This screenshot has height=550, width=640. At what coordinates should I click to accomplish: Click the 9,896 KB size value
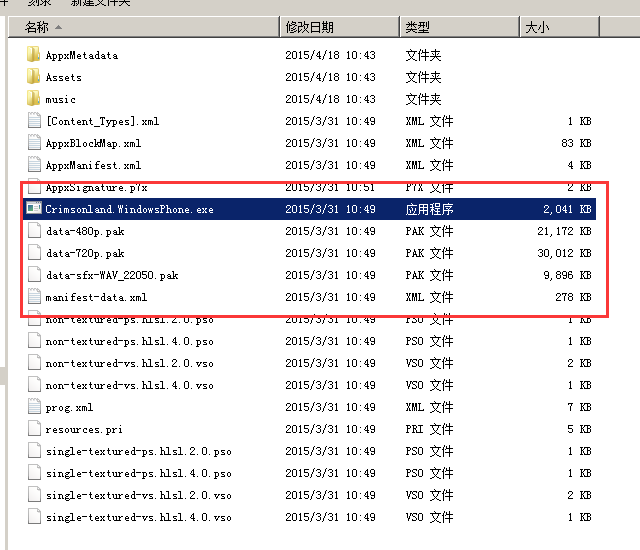567,275
